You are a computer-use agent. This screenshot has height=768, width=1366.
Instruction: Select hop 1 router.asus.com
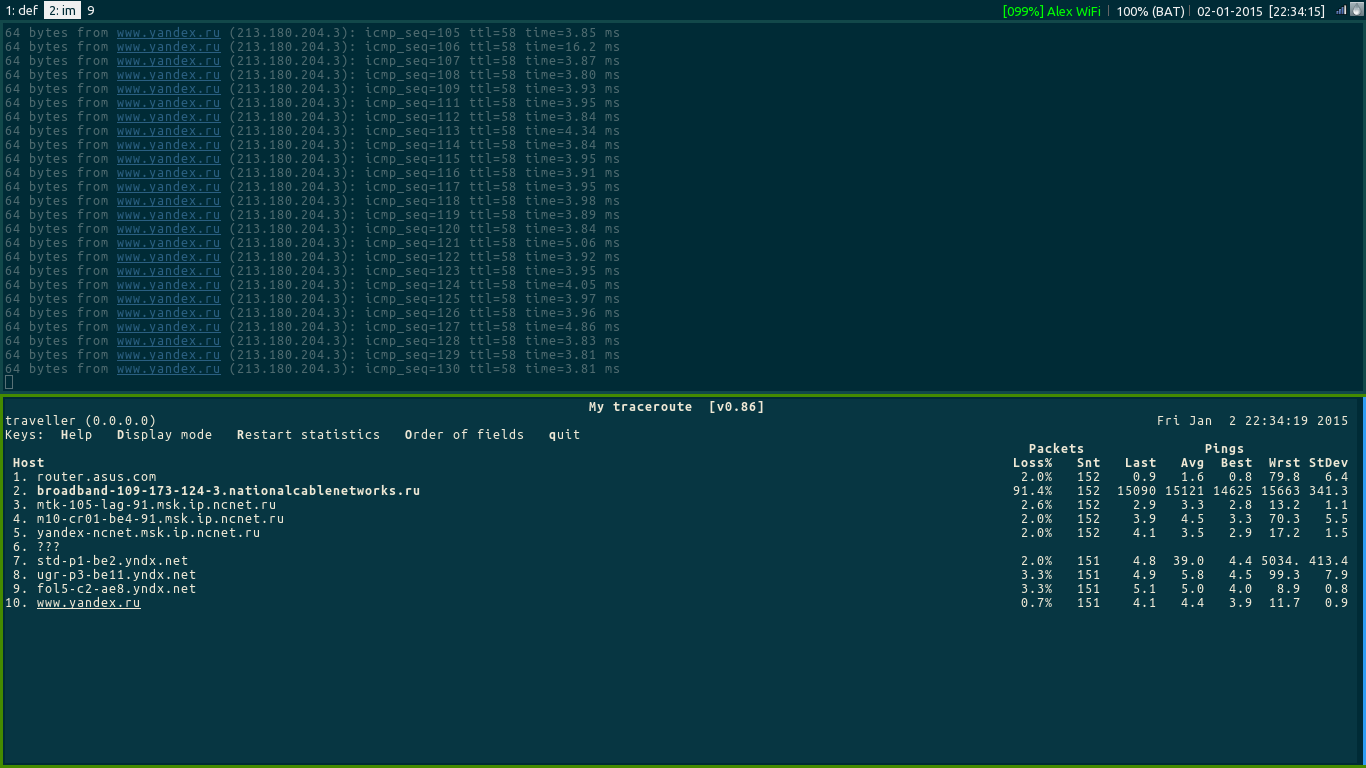tap(96, 477)
